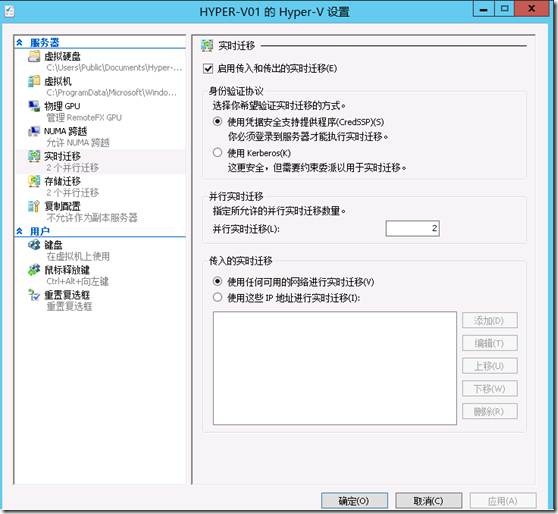Click the 存储迁移 storage migration icon
The image size is (558, 514).
(34, 181)
